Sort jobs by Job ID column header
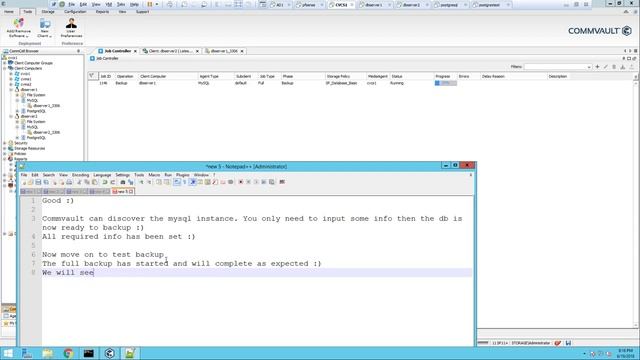The width and height of the screenshot is (640, 360). pyautogui.click(x=105, y=76)
